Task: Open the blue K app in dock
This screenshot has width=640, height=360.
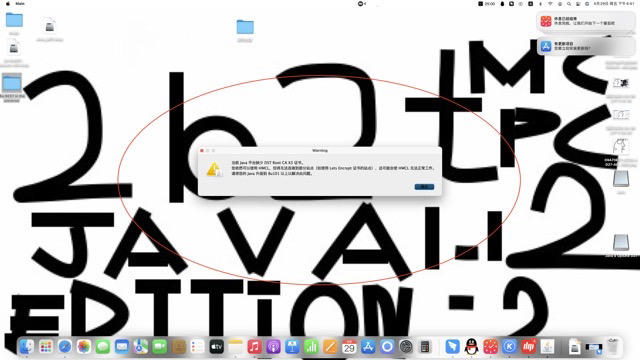Action: 509,347
